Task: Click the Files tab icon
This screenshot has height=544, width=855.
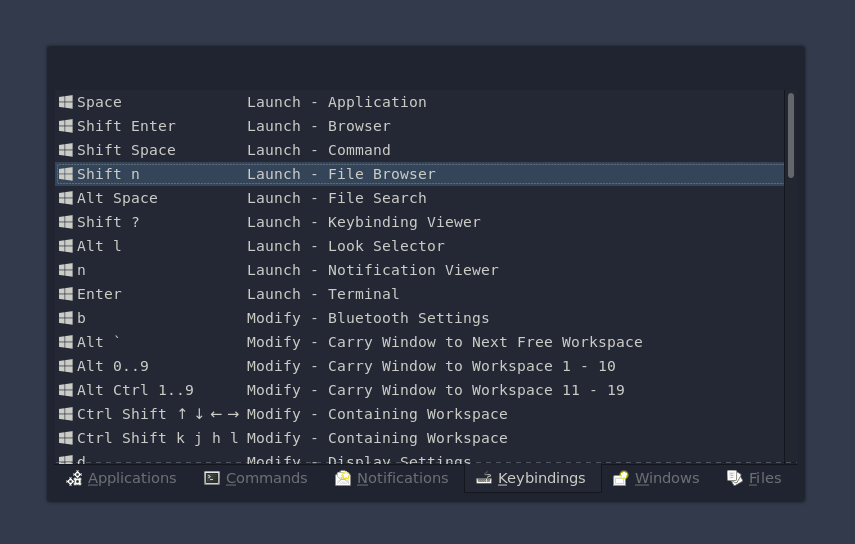Action: tap(735, 478)
